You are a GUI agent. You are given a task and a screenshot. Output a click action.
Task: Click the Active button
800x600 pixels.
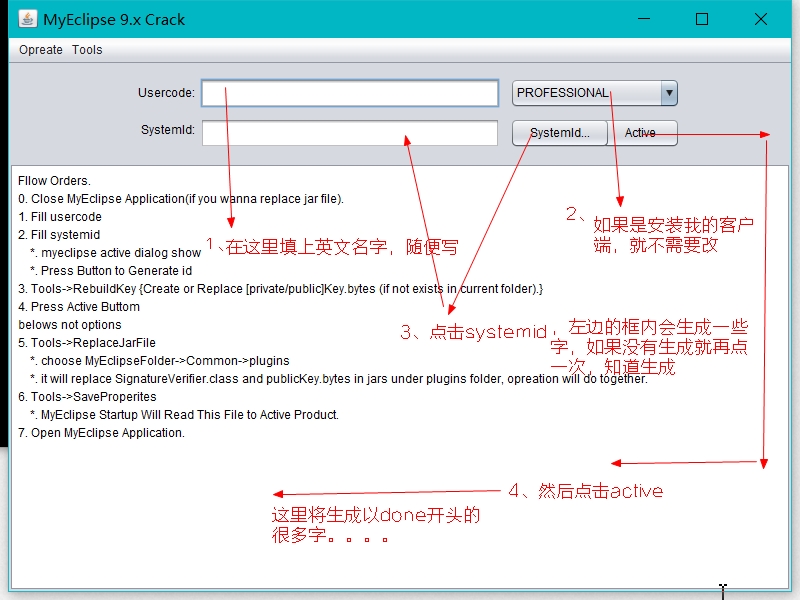tap(642, 133)
